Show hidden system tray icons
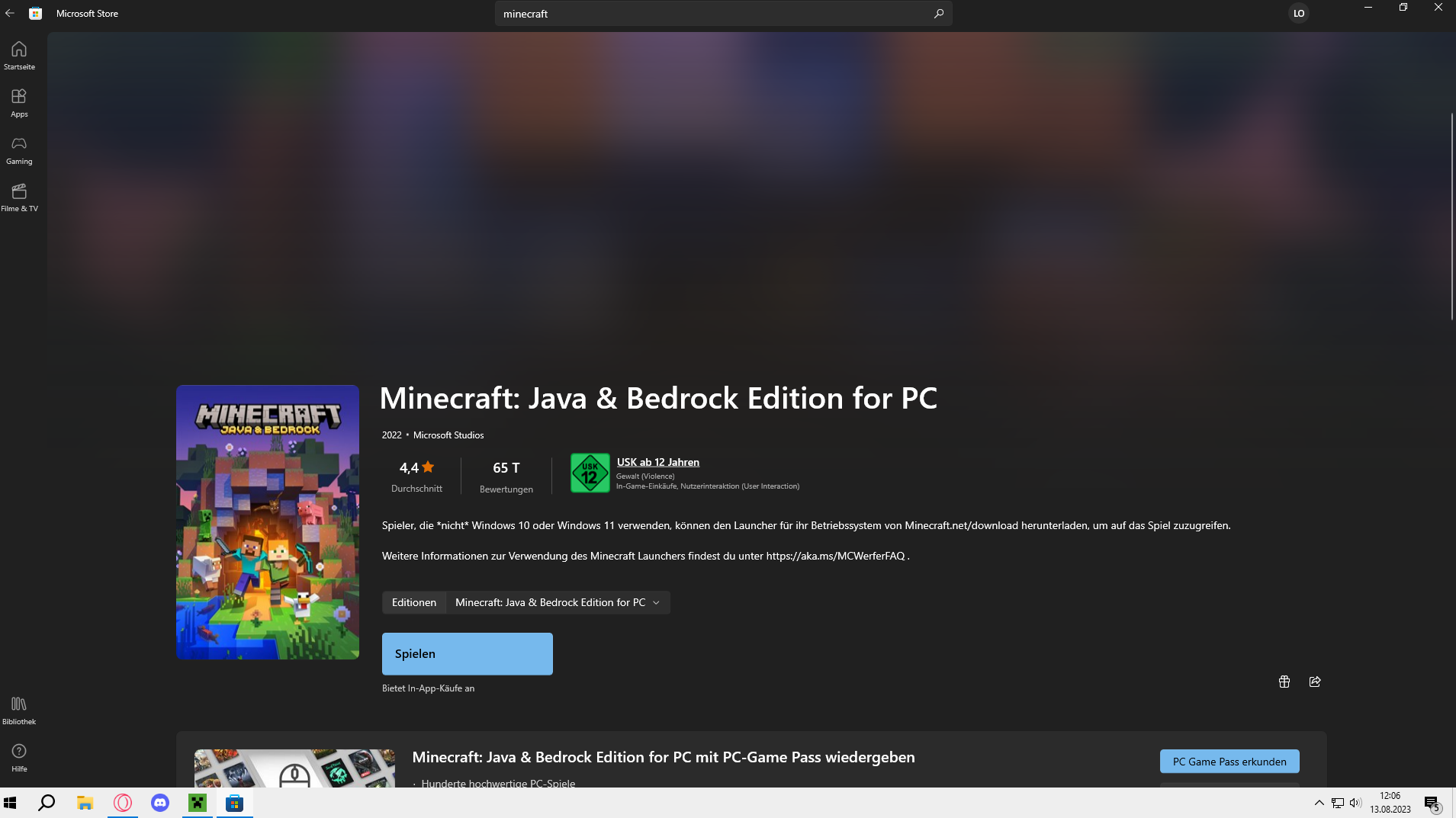This screenshot has width=1456, height=818. (1319, 803)
